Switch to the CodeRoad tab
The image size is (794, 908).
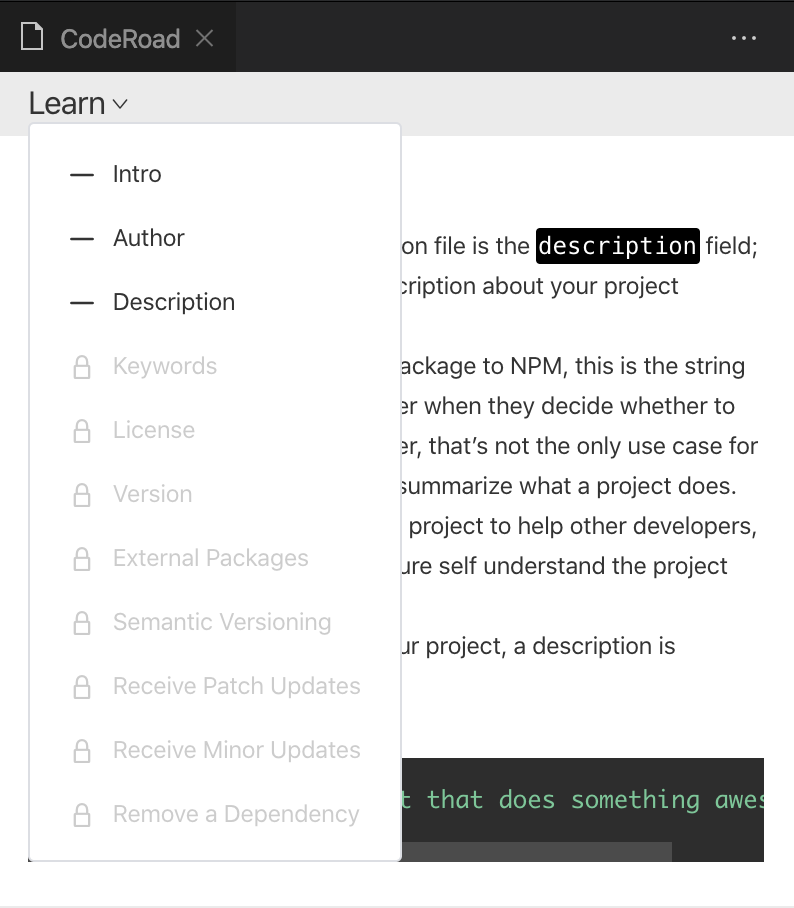coord(118,38)
